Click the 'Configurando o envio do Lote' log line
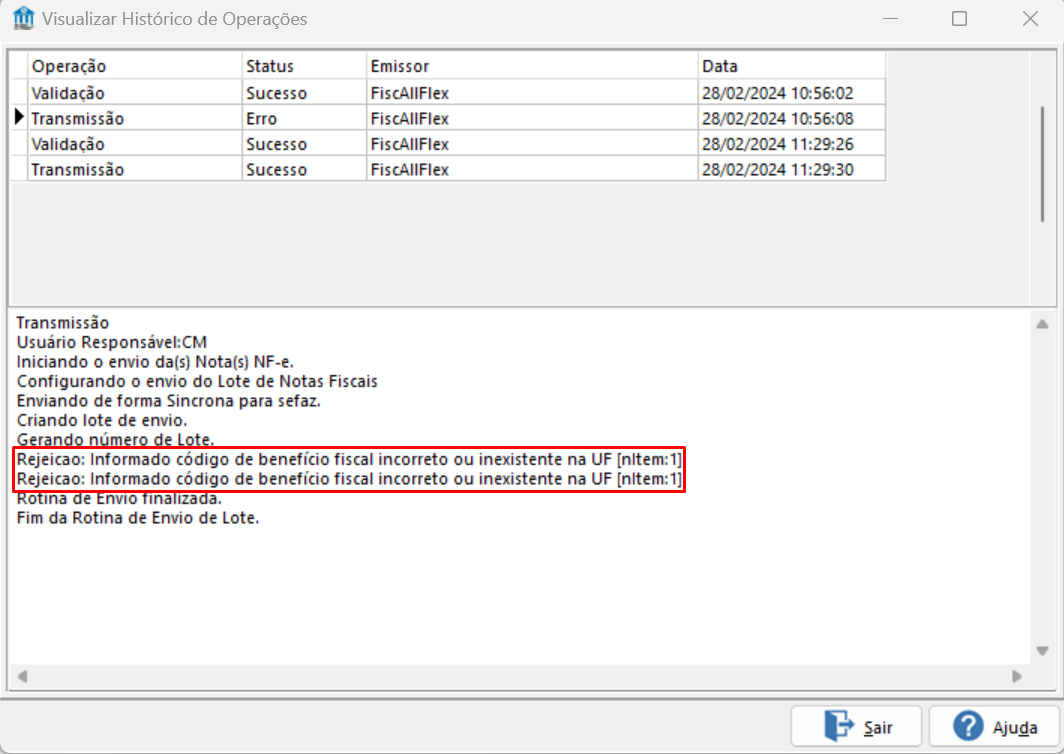 (x=197, y=381)
